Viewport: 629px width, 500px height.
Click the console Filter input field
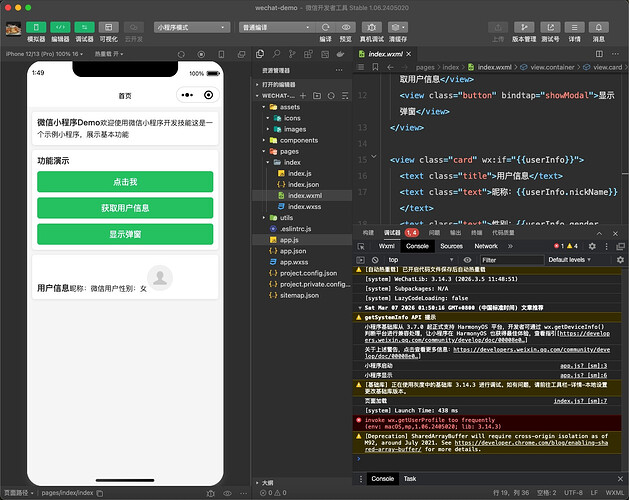point(511,260)
